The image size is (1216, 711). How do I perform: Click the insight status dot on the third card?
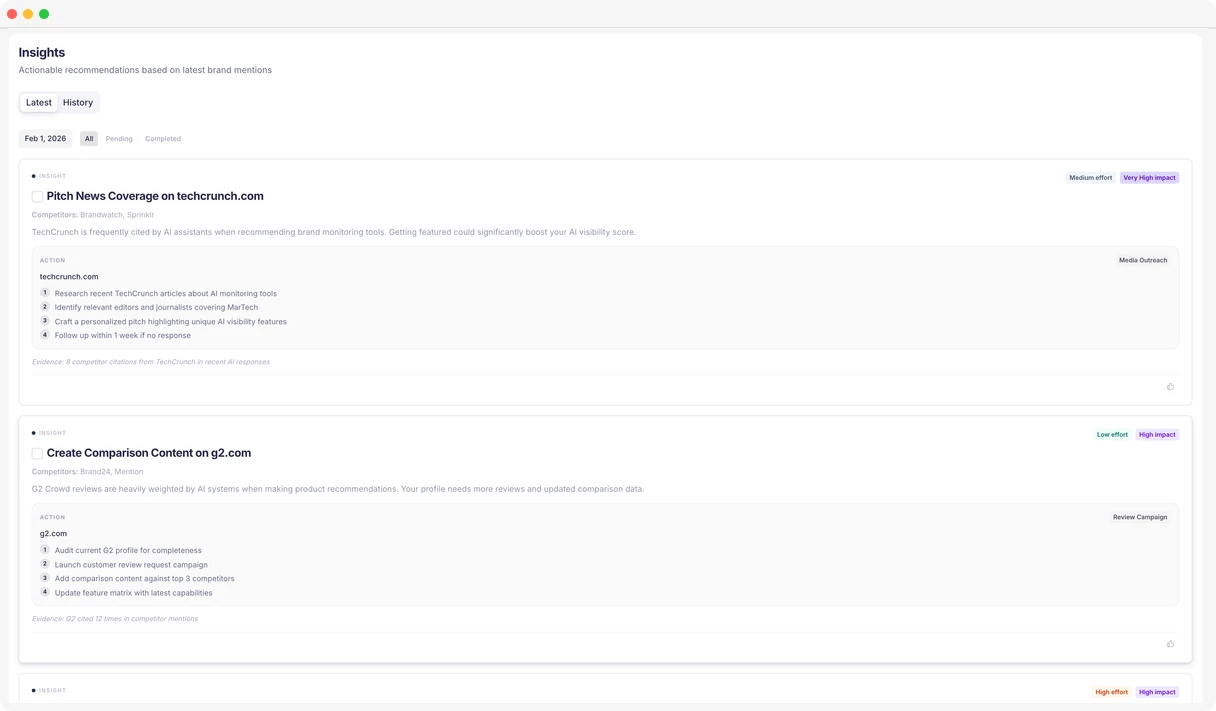pyautogui.click(x=33, y=690)
